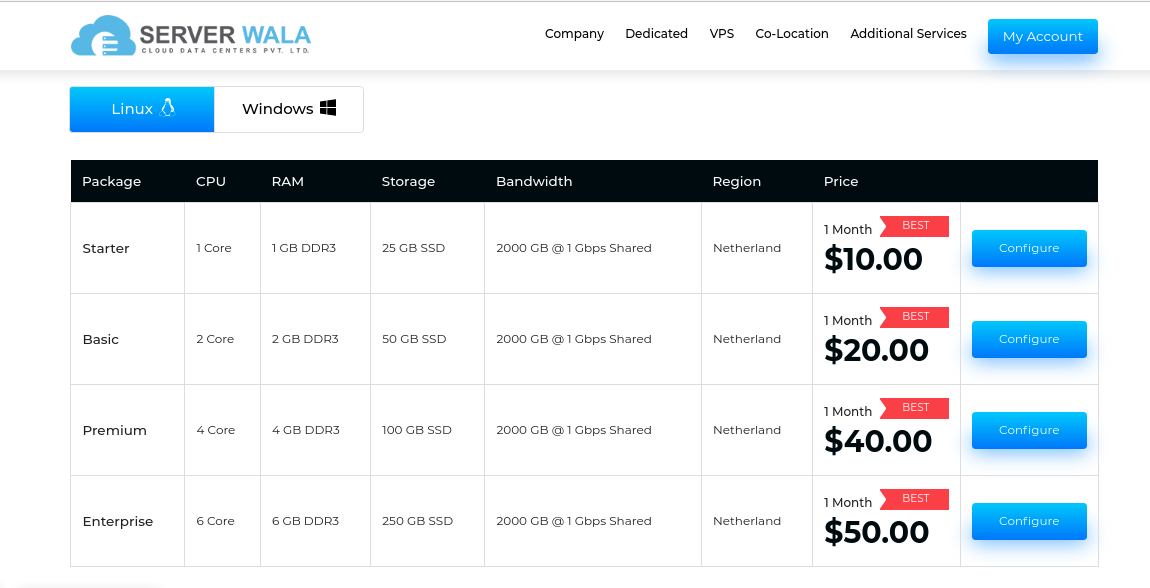The image size is (1150, 588).
Task: Click the $50.00 Enterprise price
Action: 876,532
